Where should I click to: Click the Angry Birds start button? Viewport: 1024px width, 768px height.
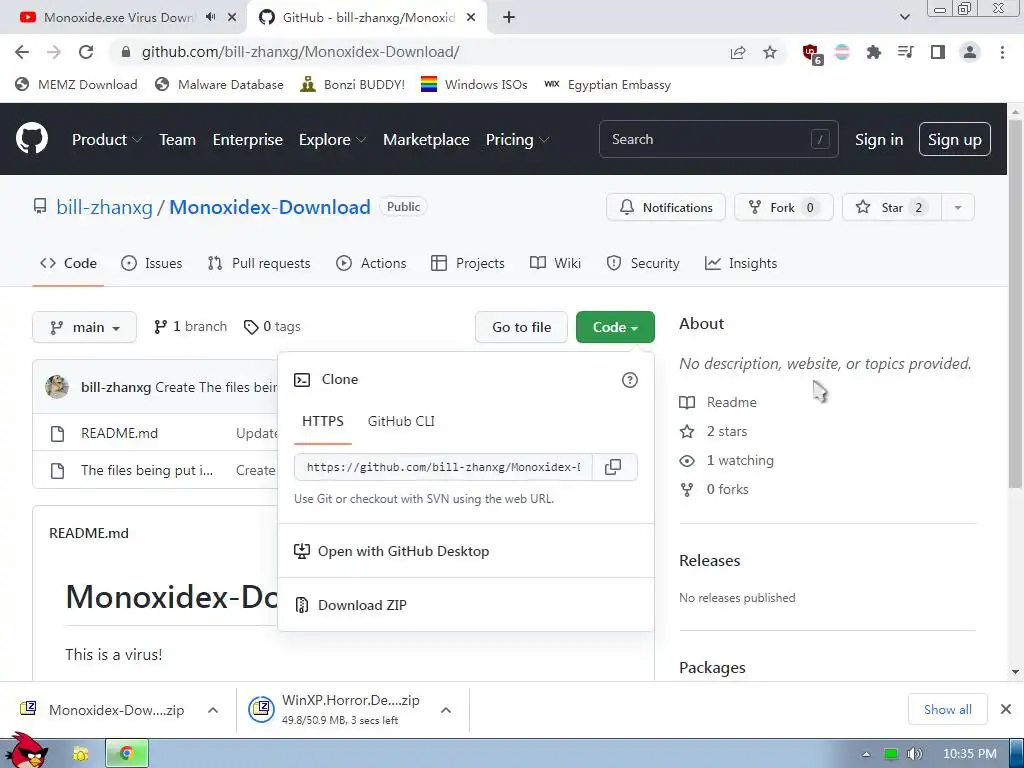click(25, 750)
